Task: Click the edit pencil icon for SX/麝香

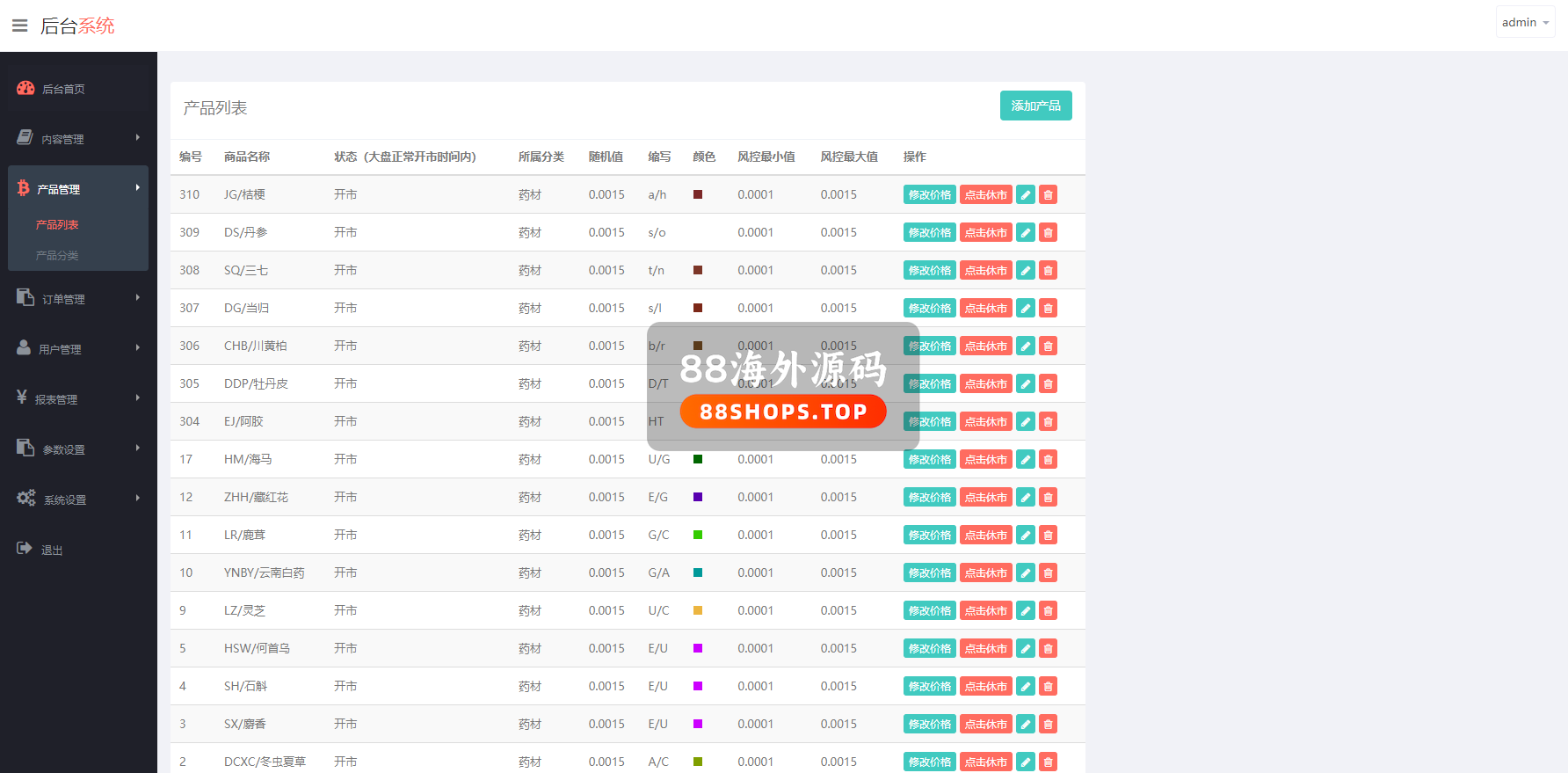Action: [x=1025, y=724]
